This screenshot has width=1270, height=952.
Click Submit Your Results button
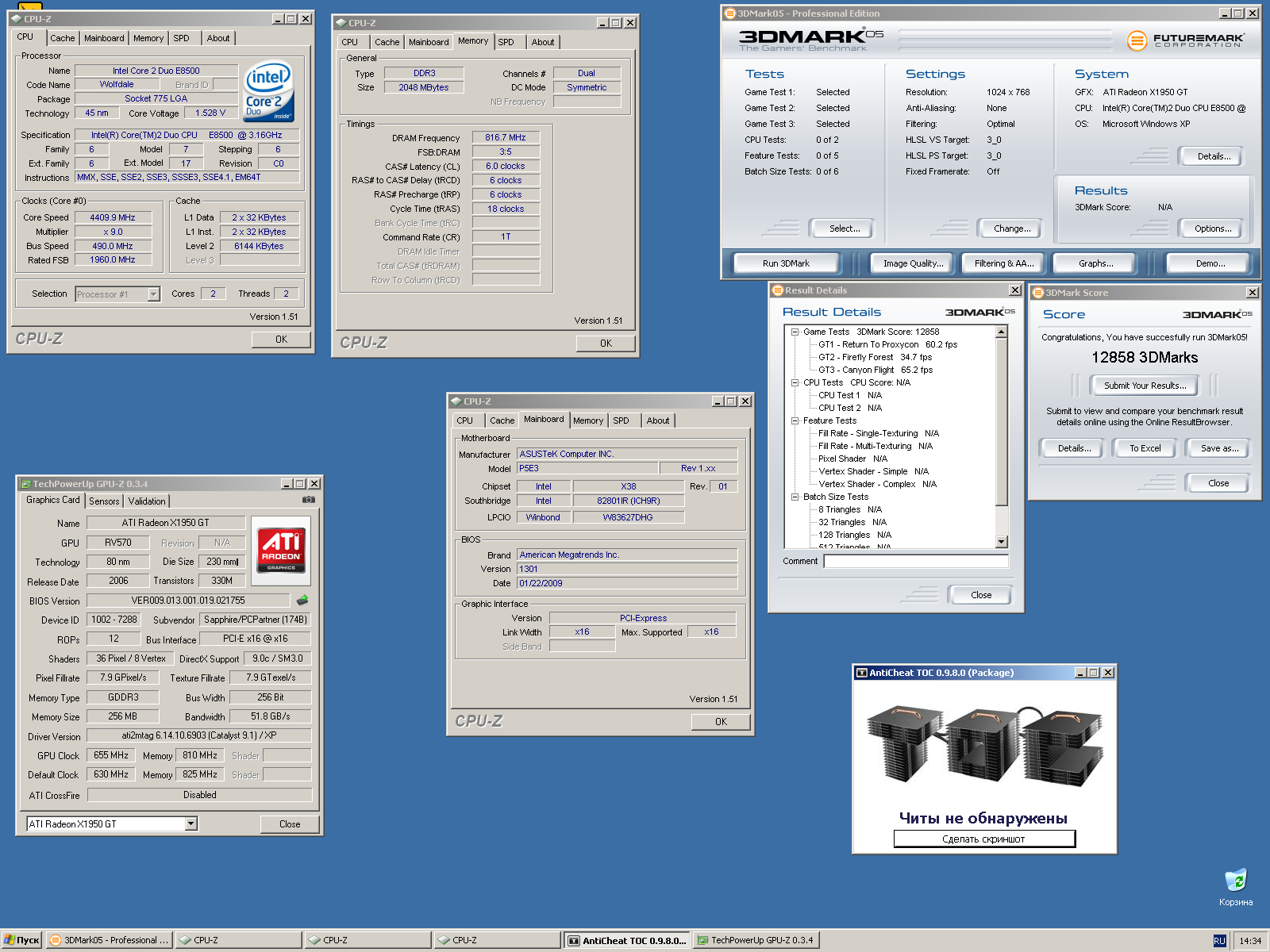[1145, 386]
